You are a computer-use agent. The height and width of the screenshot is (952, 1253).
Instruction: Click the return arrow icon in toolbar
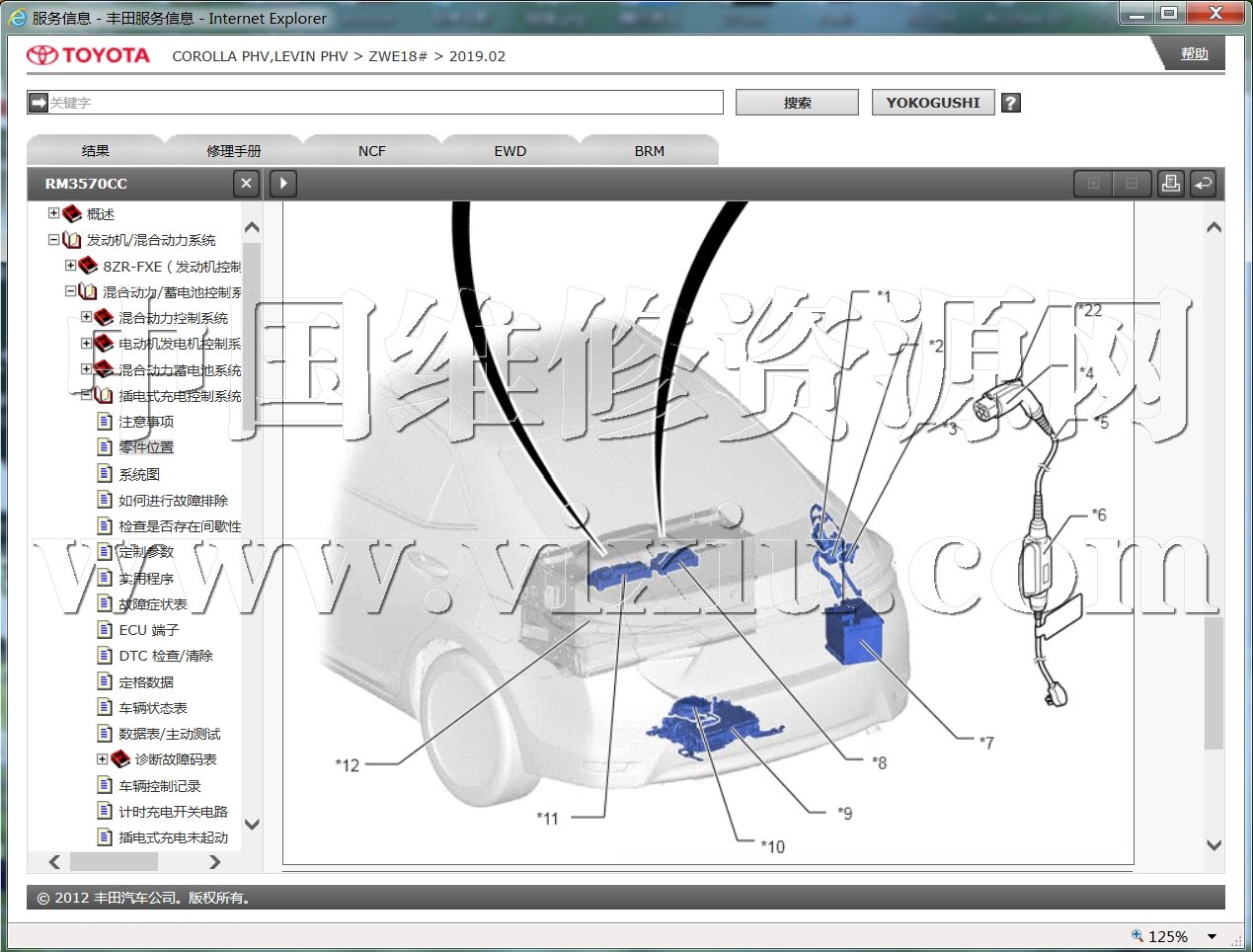tap(1203, 183)
